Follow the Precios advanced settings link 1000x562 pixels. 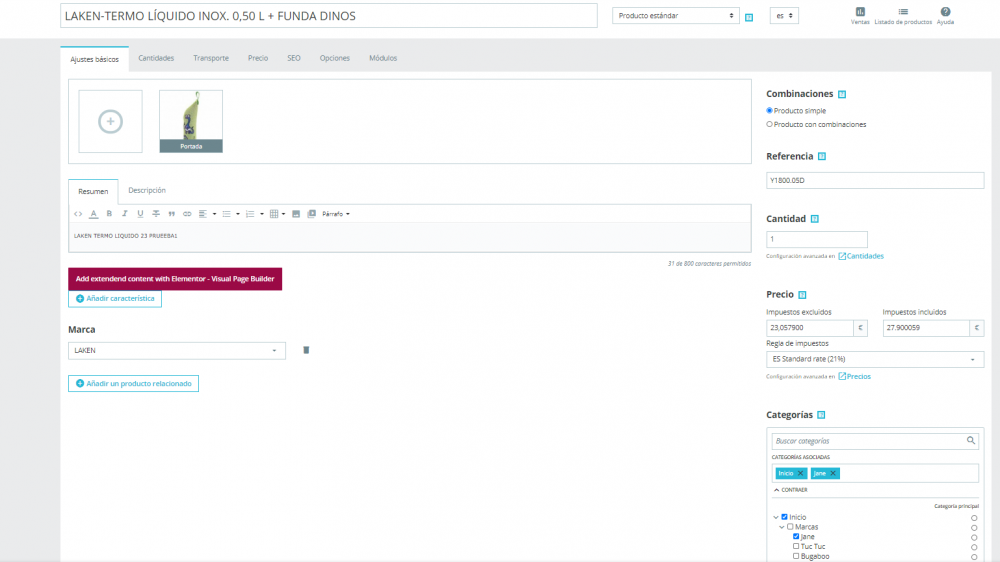855,376
